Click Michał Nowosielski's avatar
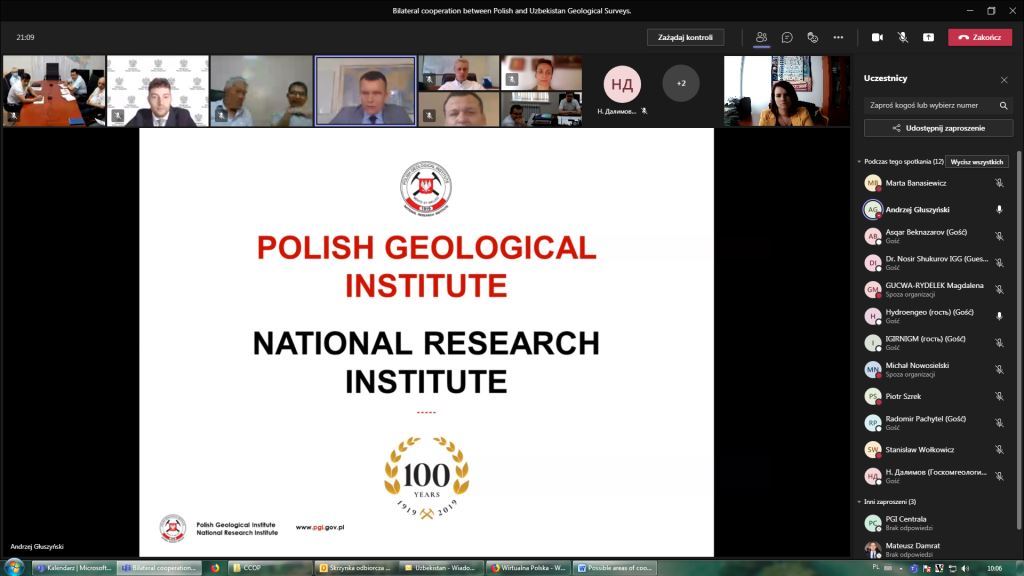Viewport: 1024px width, 576px height. (x=872, y=370)
